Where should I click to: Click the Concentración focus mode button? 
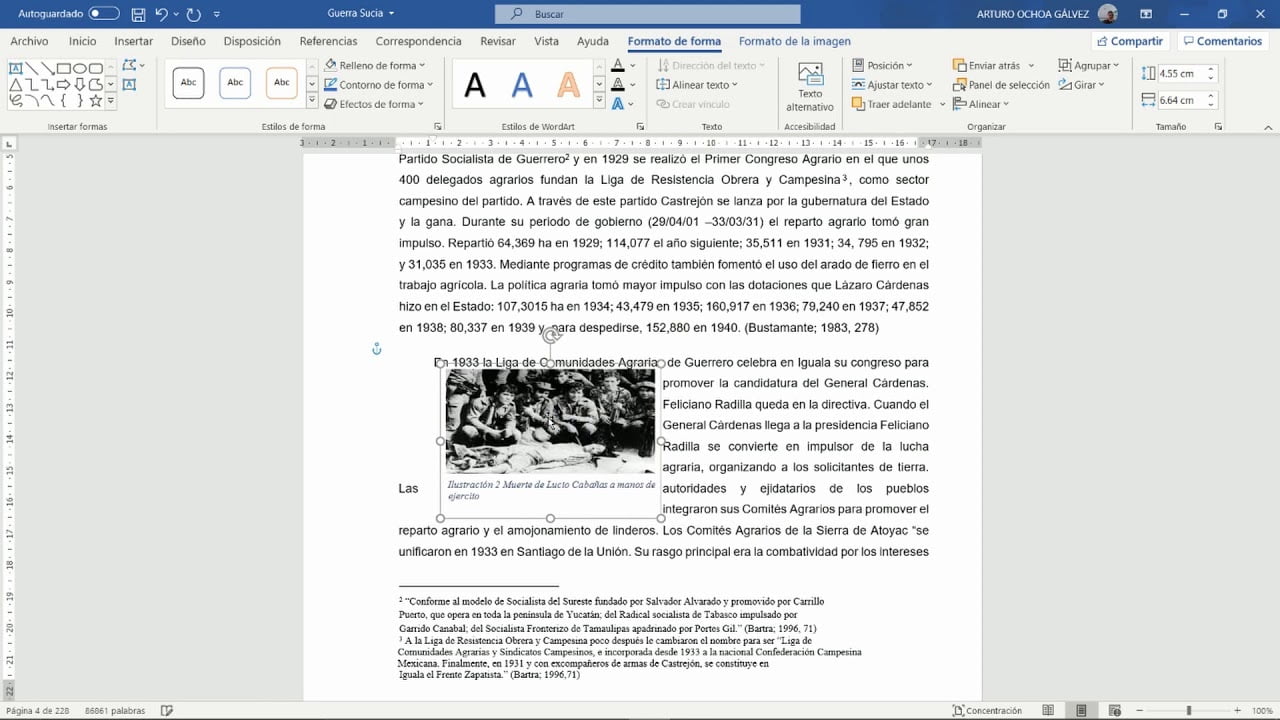(986, 711)
